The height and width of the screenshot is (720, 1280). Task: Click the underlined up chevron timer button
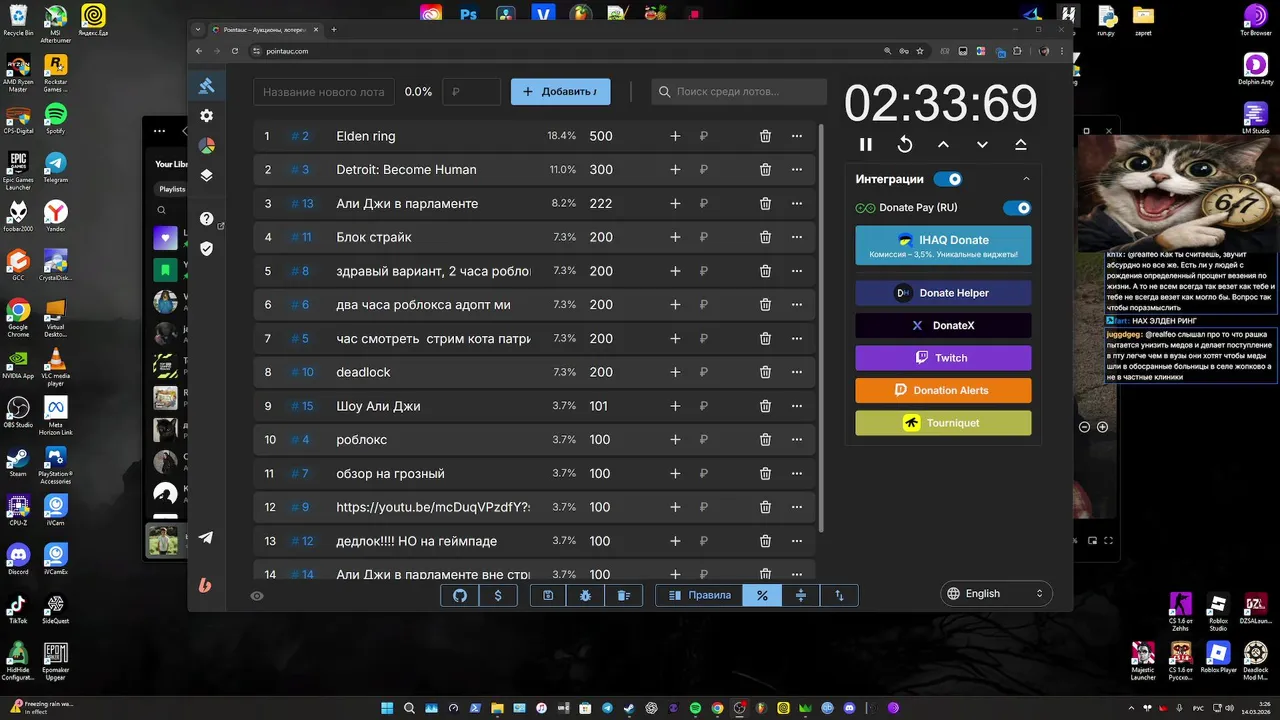pyautogui.click(x=1020, y=145)
